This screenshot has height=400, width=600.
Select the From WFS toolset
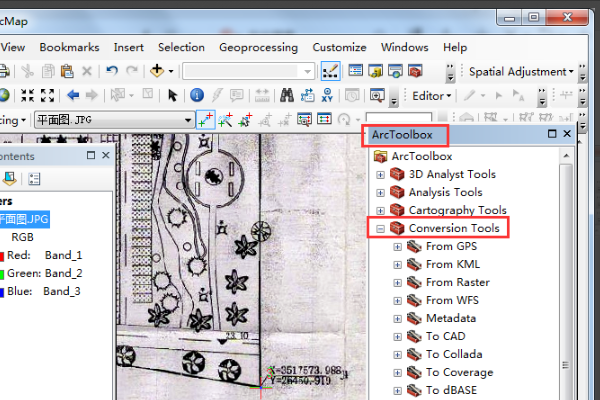coord(452,300)
